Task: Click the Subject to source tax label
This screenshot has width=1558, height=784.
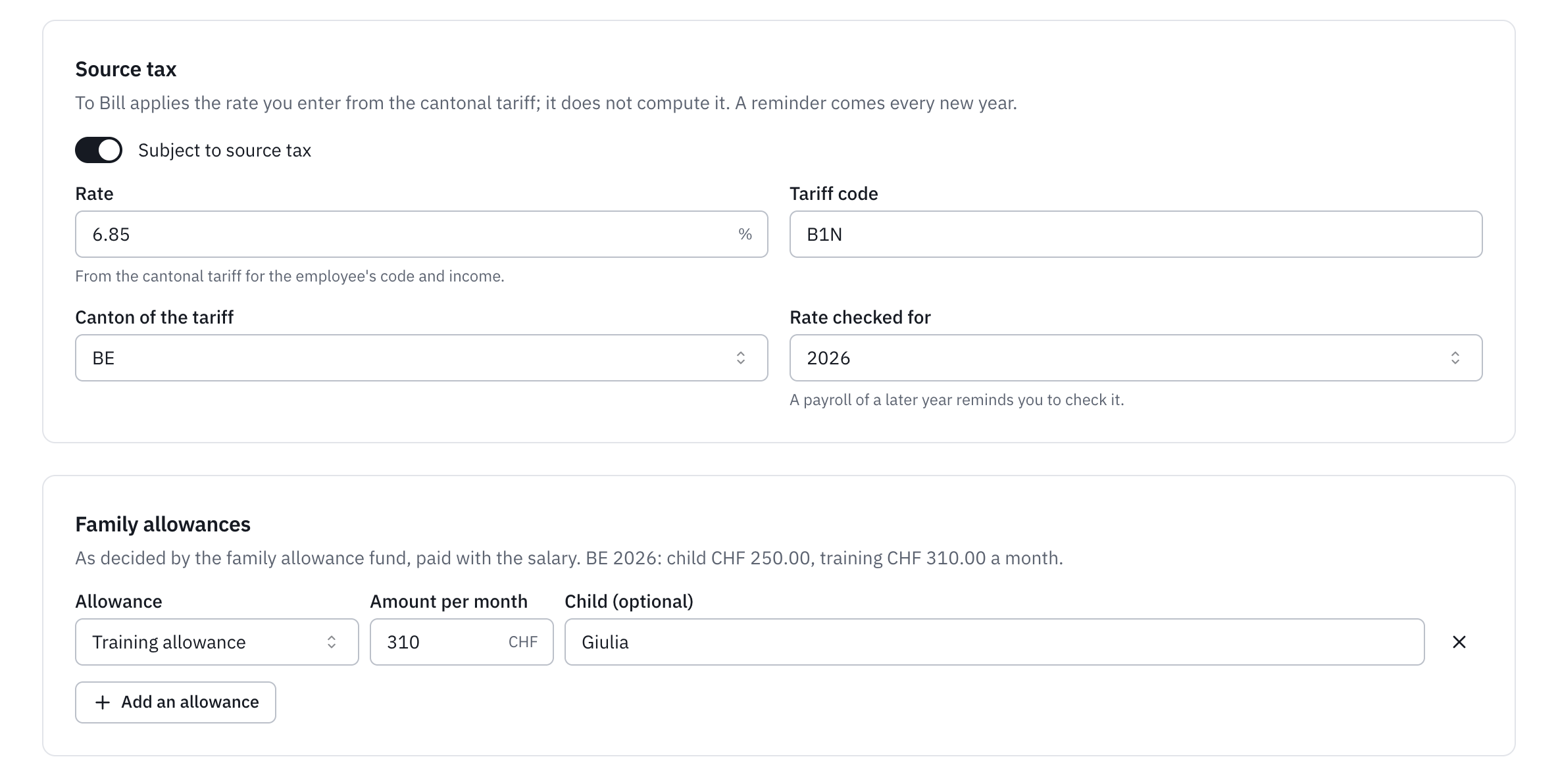Action: coord(224,150)
